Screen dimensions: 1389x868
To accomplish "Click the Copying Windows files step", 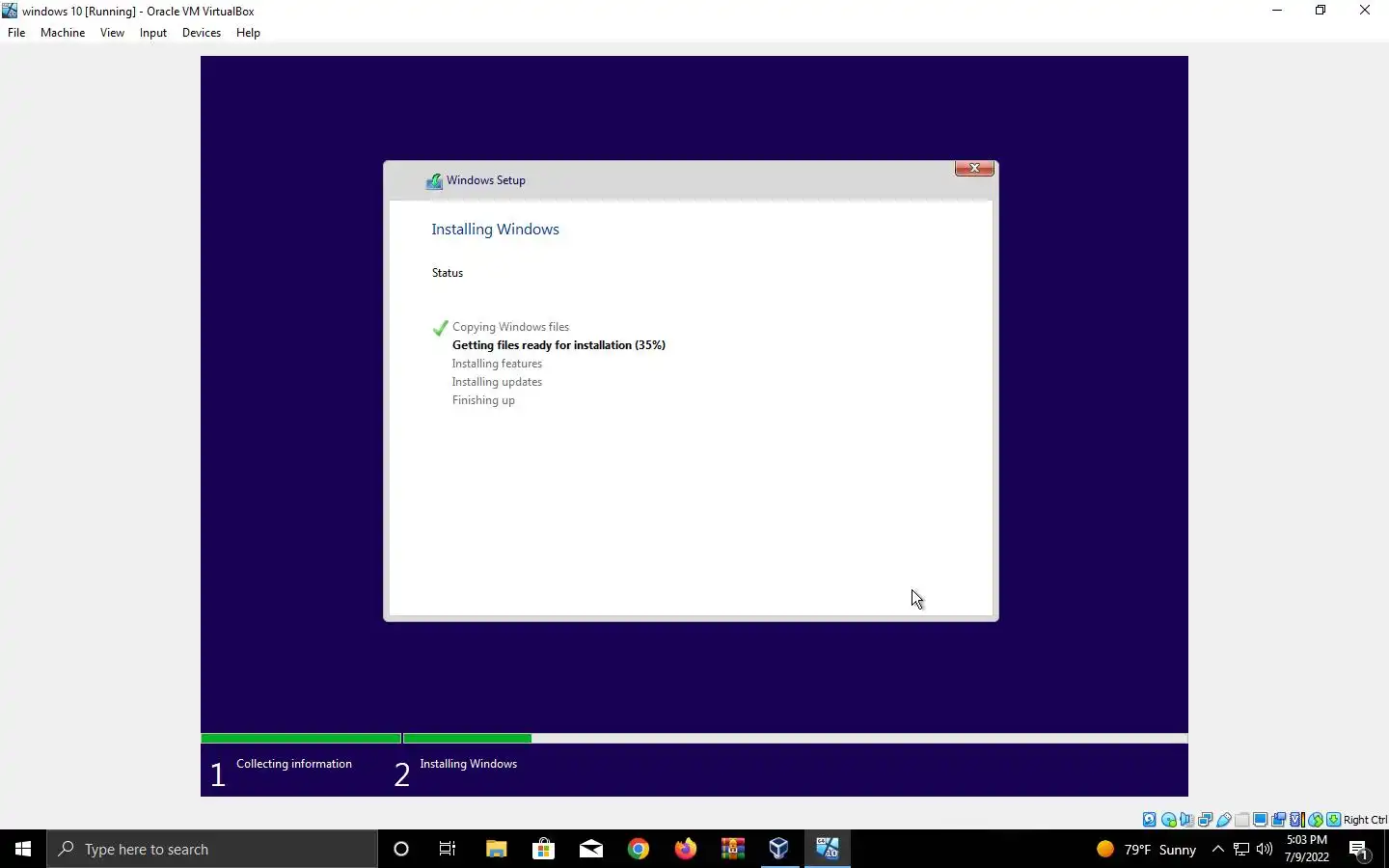I will coord(510,327).
